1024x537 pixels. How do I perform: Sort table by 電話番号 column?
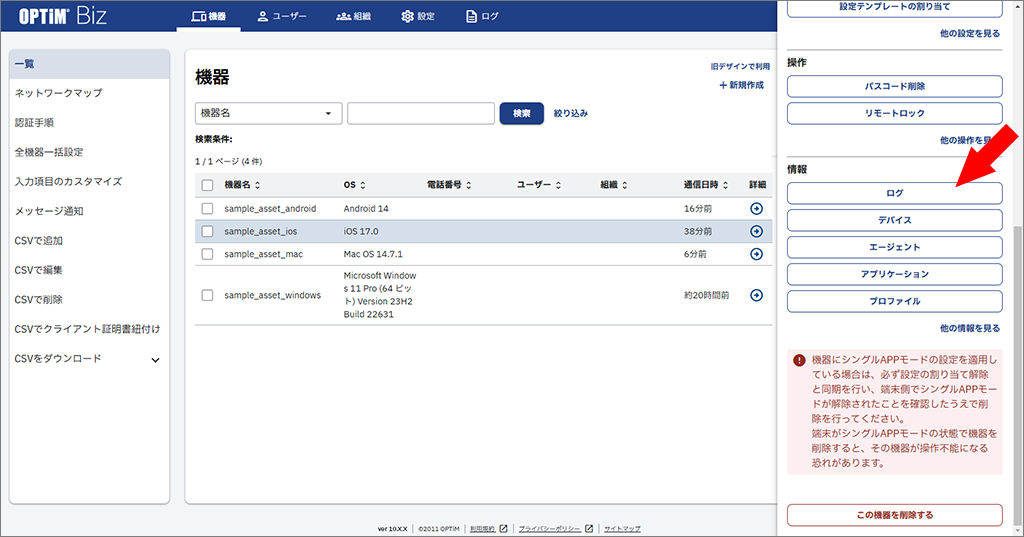click(x=469, y=186)
